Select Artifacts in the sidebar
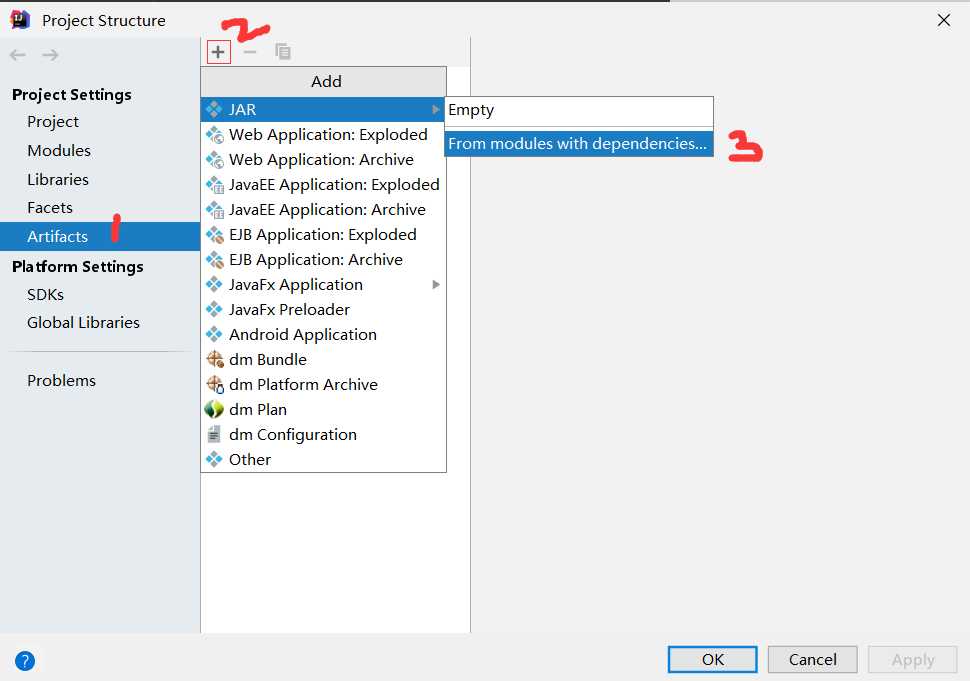970x681 pixels. (100, 236)
